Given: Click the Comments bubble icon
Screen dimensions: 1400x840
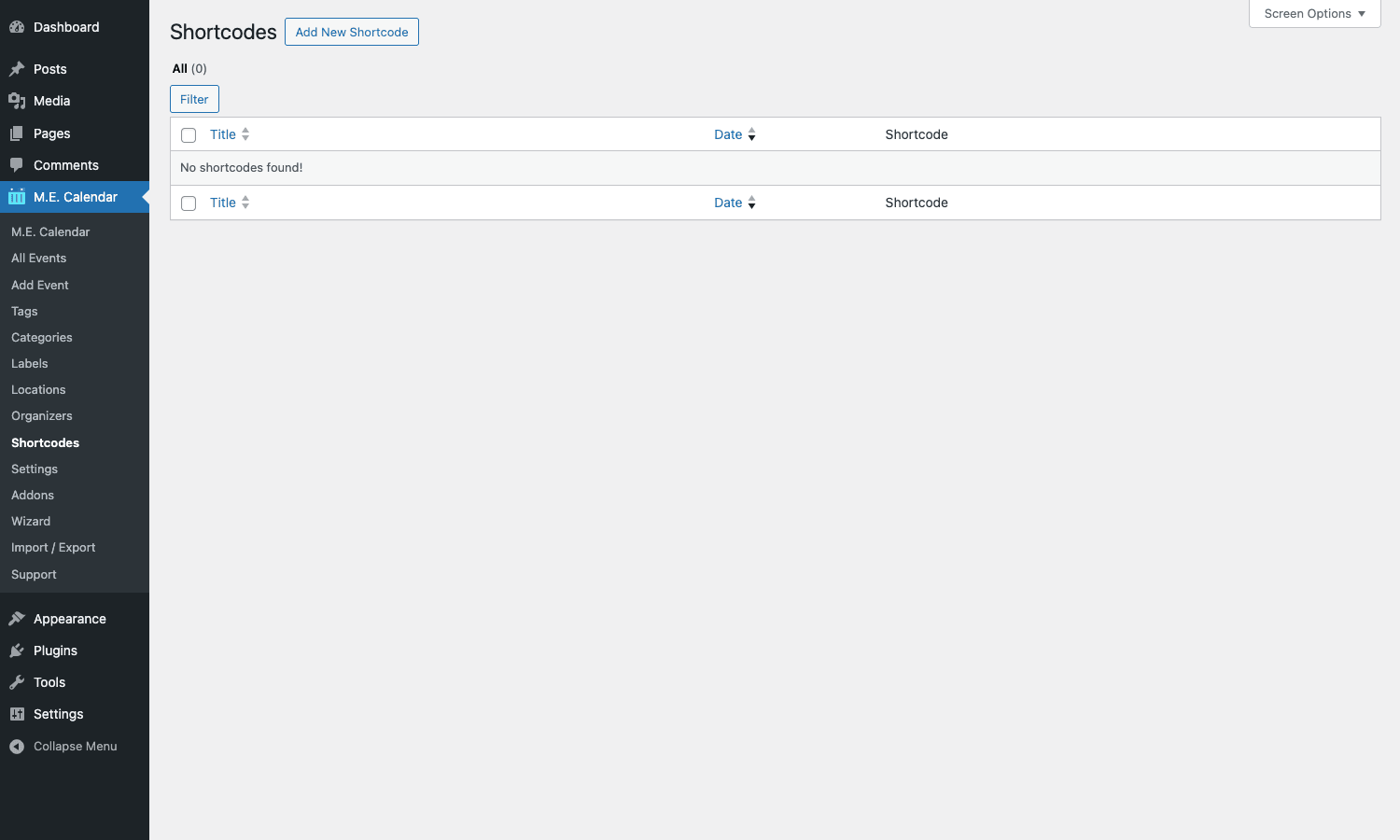Looking at the screenshot, I should (17, 165).
